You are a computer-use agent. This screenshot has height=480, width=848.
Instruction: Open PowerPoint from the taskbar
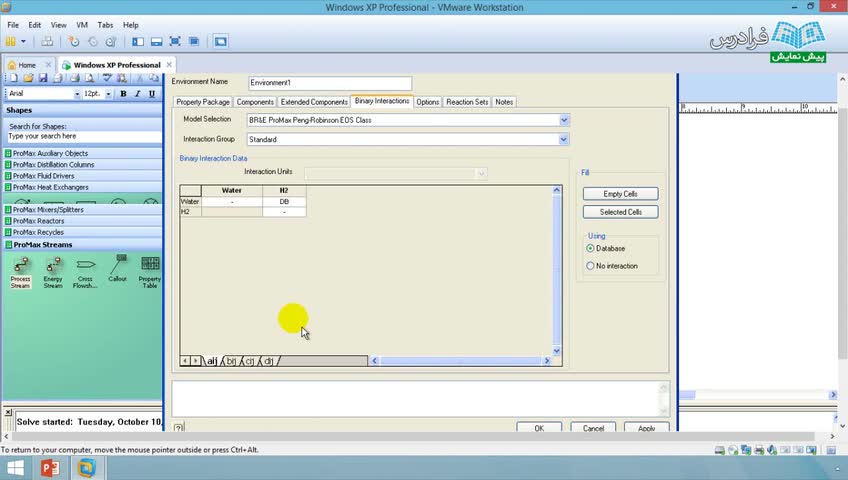pyautogui.click(x=50, y=468)
